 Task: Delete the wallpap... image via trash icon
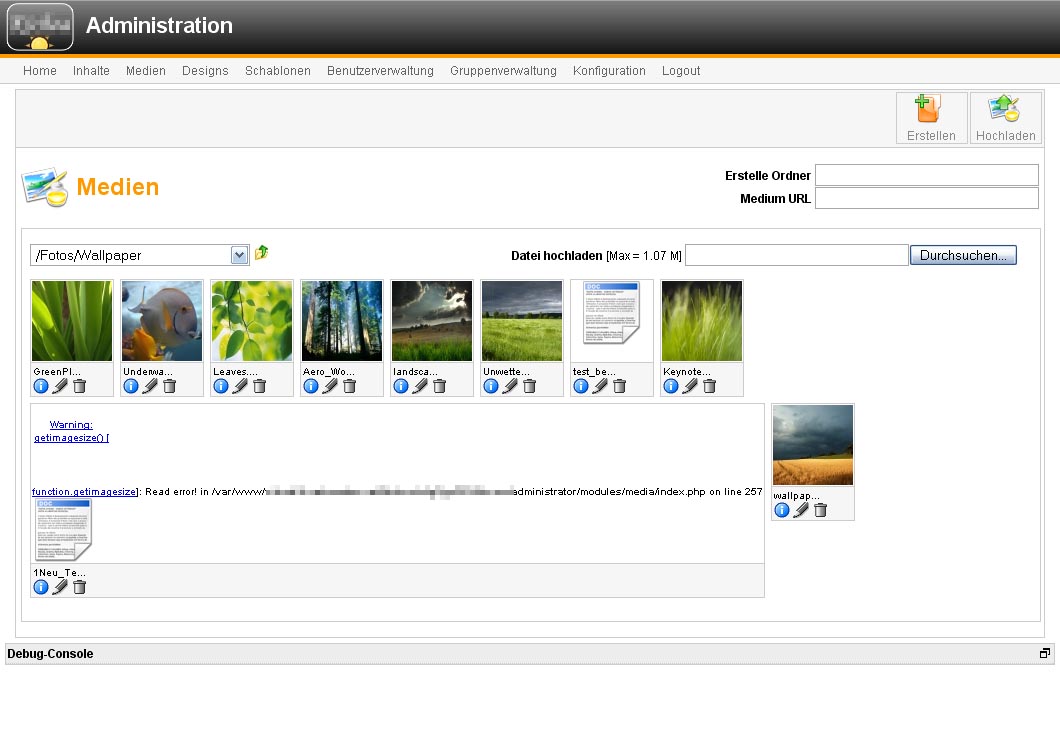(x=820, y=510)
